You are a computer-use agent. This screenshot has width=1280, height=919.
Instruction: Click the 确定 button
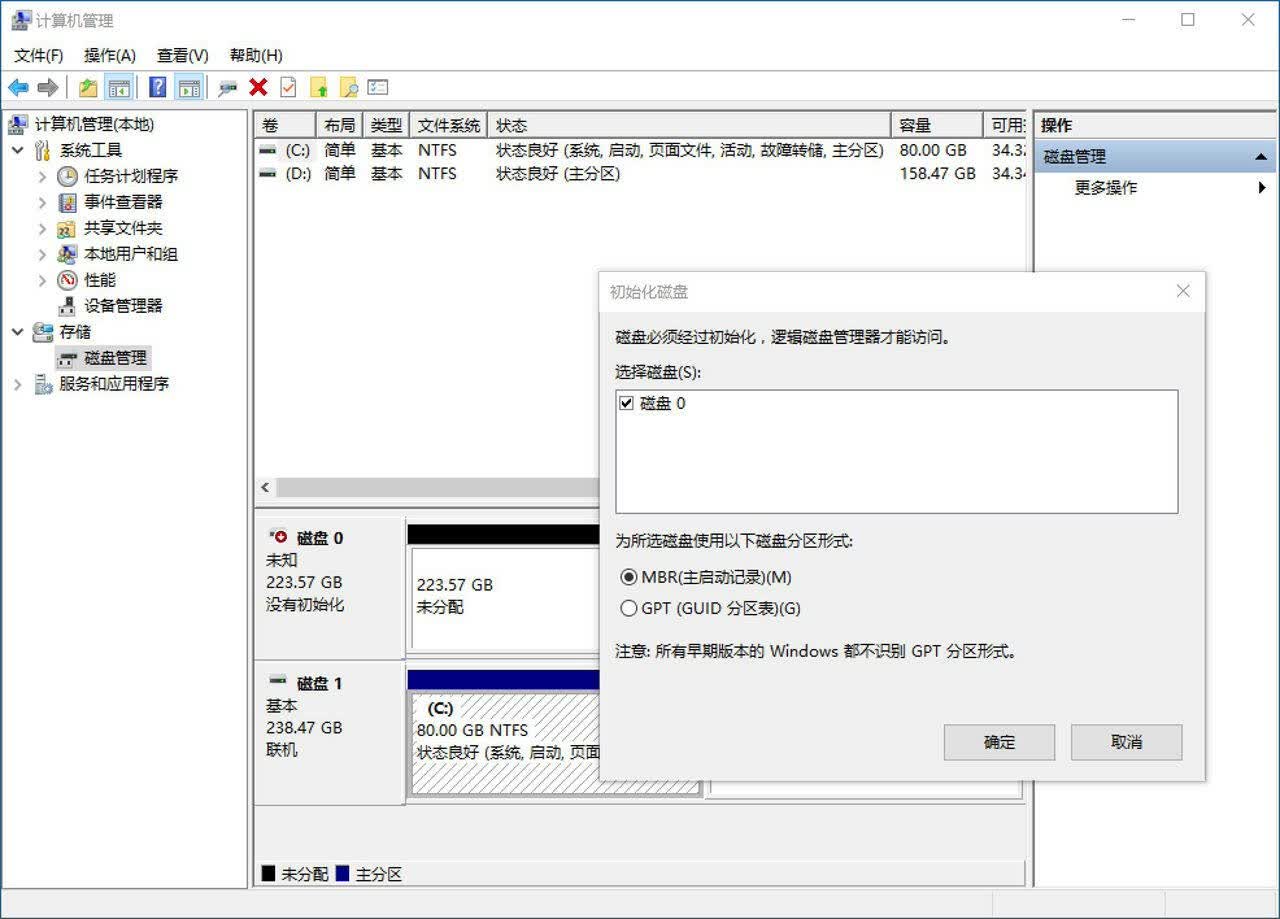point(999,742)
